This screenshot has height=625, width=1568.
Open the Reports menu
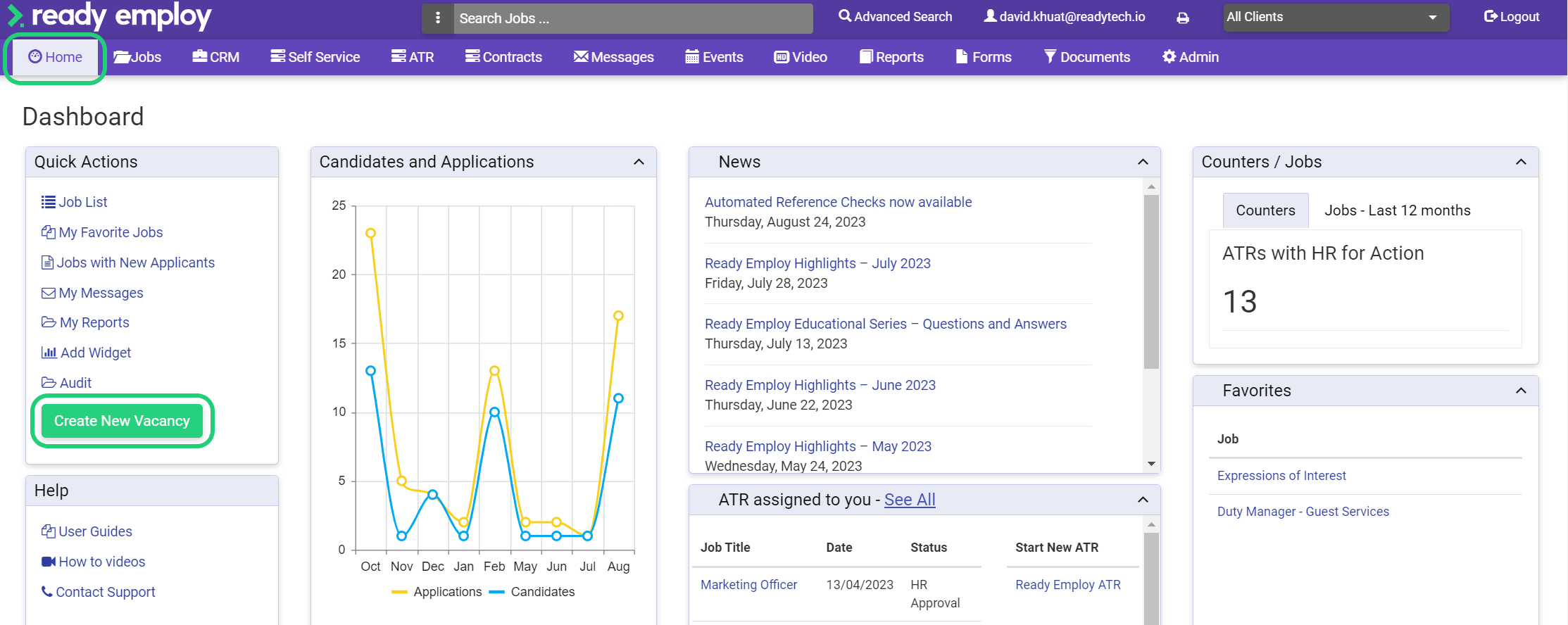click(x=891, y=57)
